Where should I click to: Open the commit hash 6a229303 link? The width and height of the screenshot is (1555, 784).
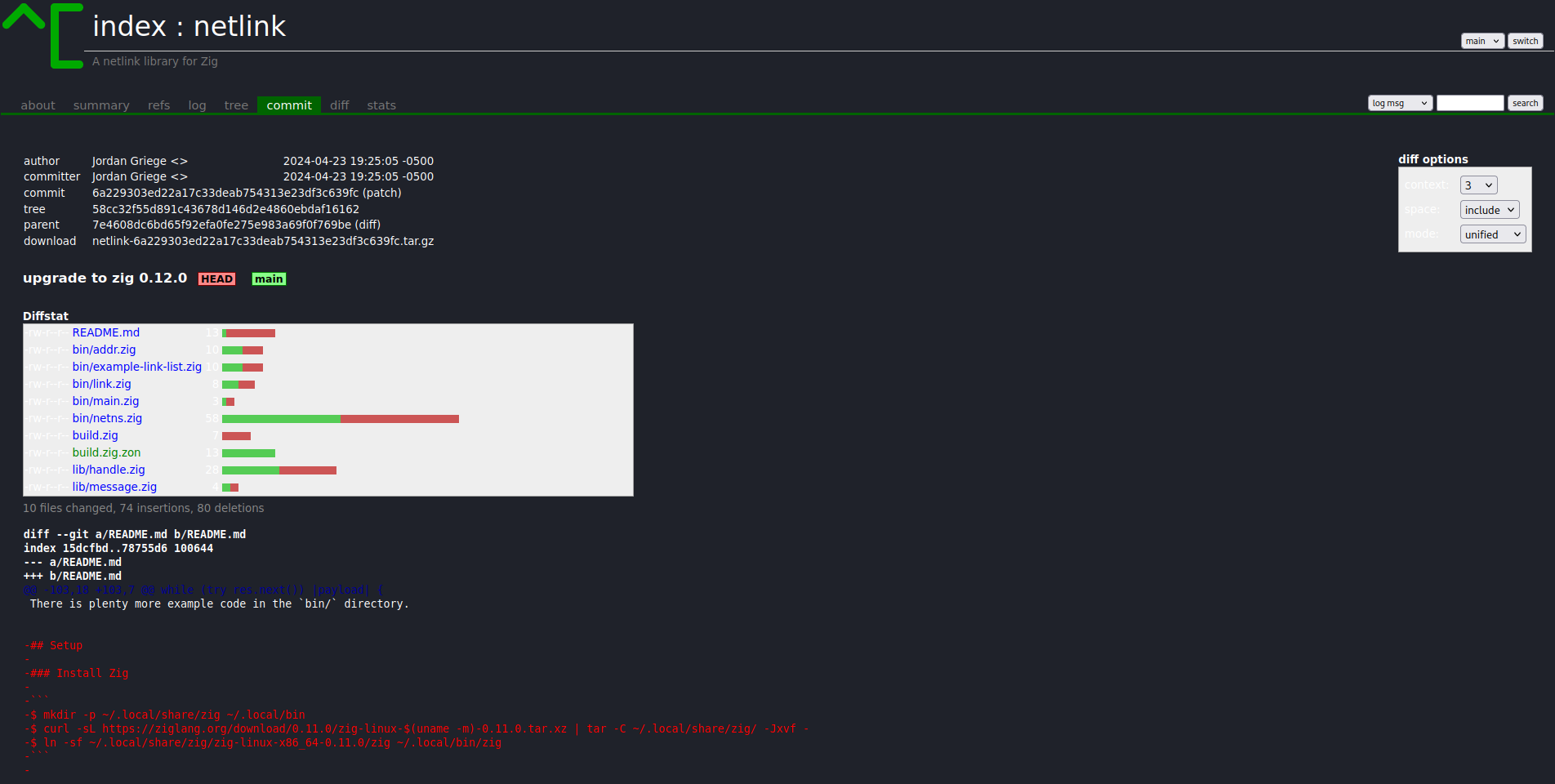pyautogui.click(x=225, y=193)
